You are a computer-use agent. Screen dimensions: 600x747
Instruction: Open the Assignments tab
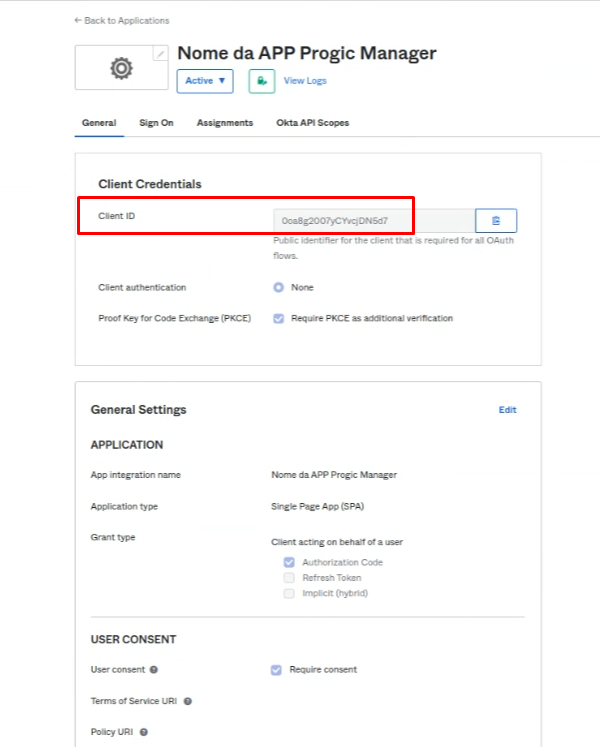(225, 123)
